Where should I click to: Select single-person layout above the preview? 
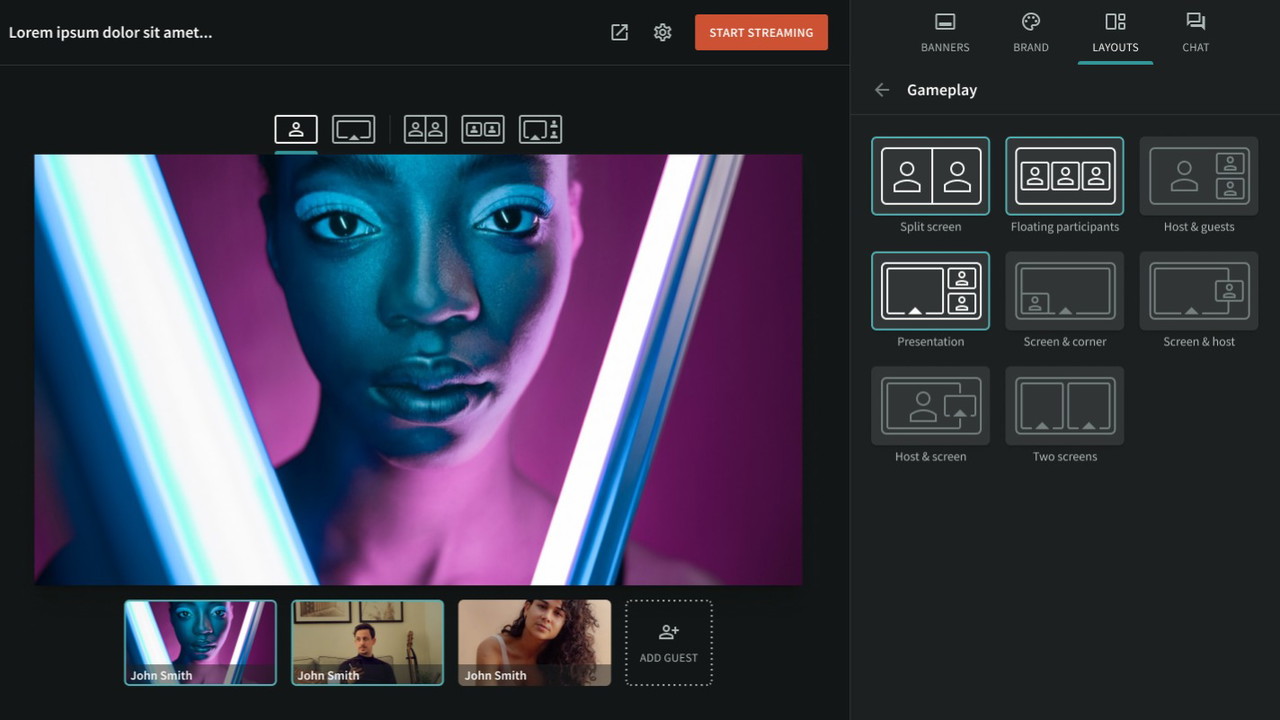coord(296,129)
